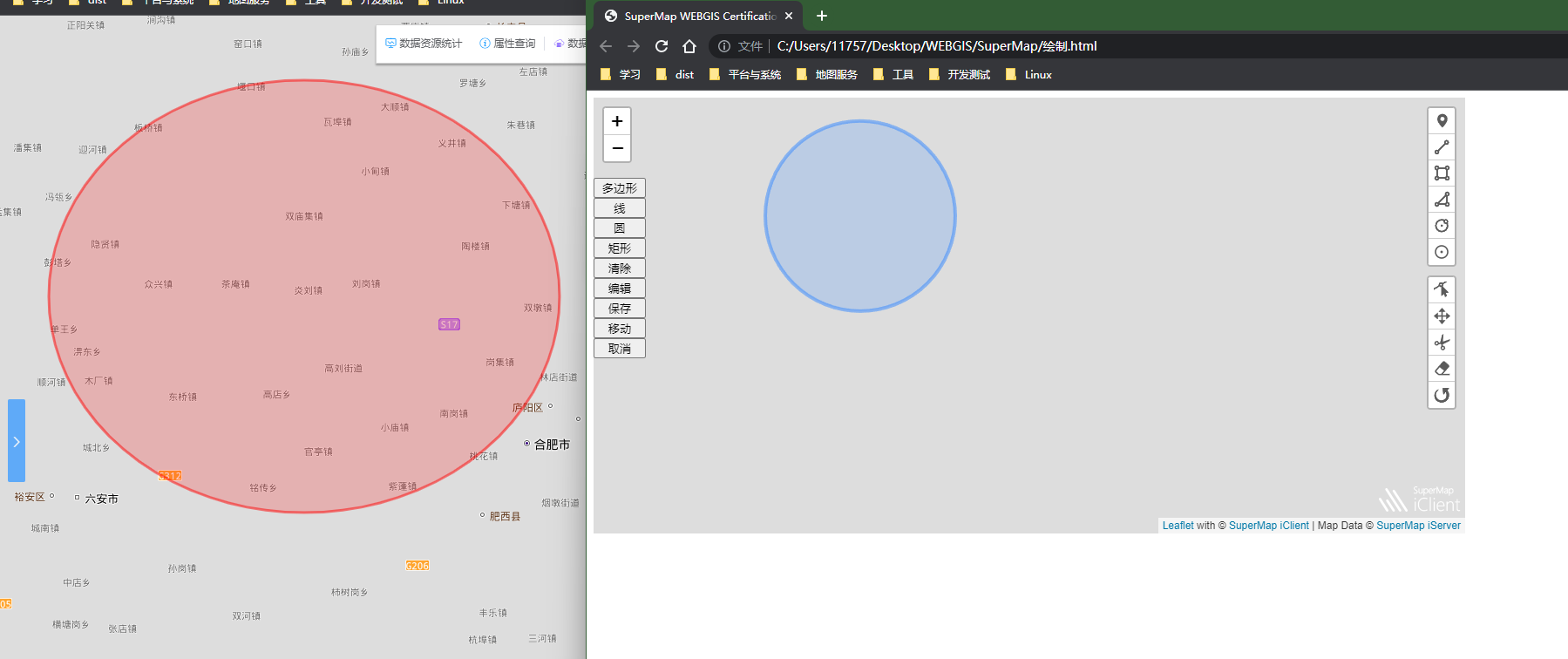Viewport: 1568px width, 659px height.
Task: Click S17 road marker on left map
Action: click(449, 324)
